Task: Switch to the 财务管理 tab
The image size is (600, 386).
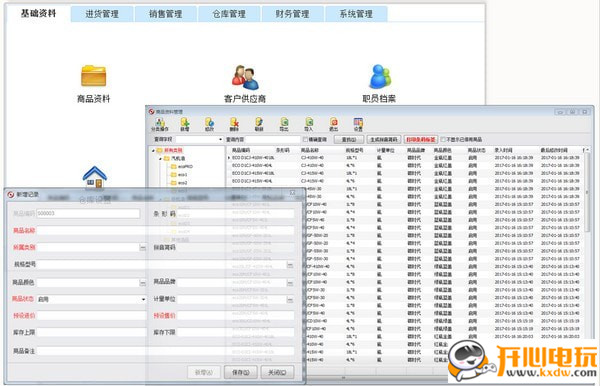Action: 292,14
